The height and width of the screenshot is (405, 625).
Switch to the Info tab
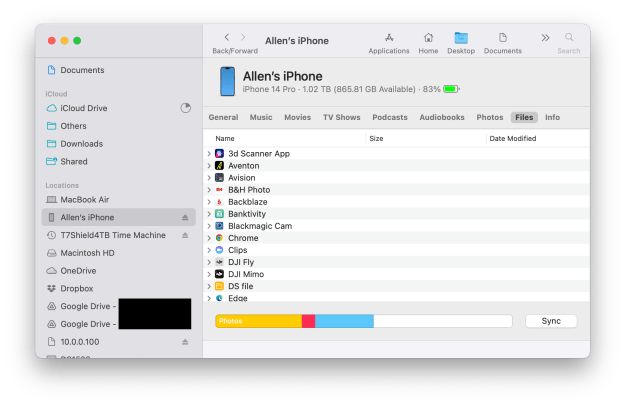[552, 117]
